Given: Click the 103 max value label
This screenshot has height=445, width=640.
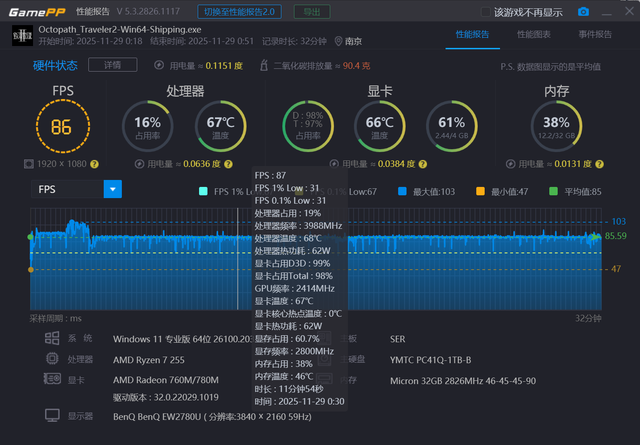Looking at the screenshot, I should 618,221.
